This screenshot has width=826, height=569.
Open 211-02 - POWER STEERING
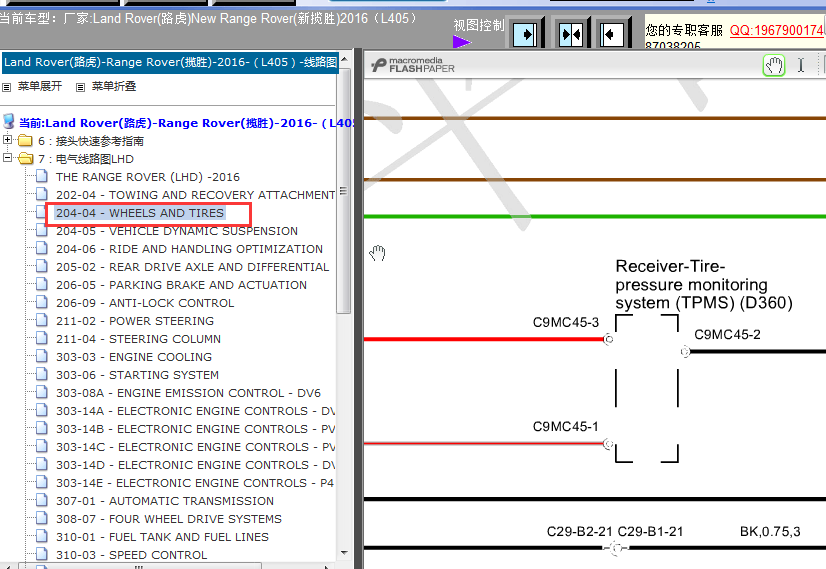(x=135, y=321)
